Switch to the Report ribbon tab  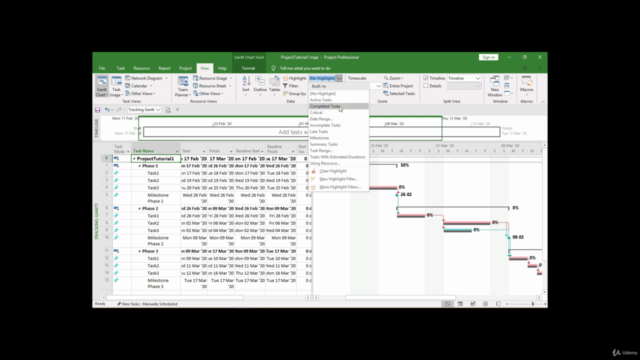pos(164,68)
